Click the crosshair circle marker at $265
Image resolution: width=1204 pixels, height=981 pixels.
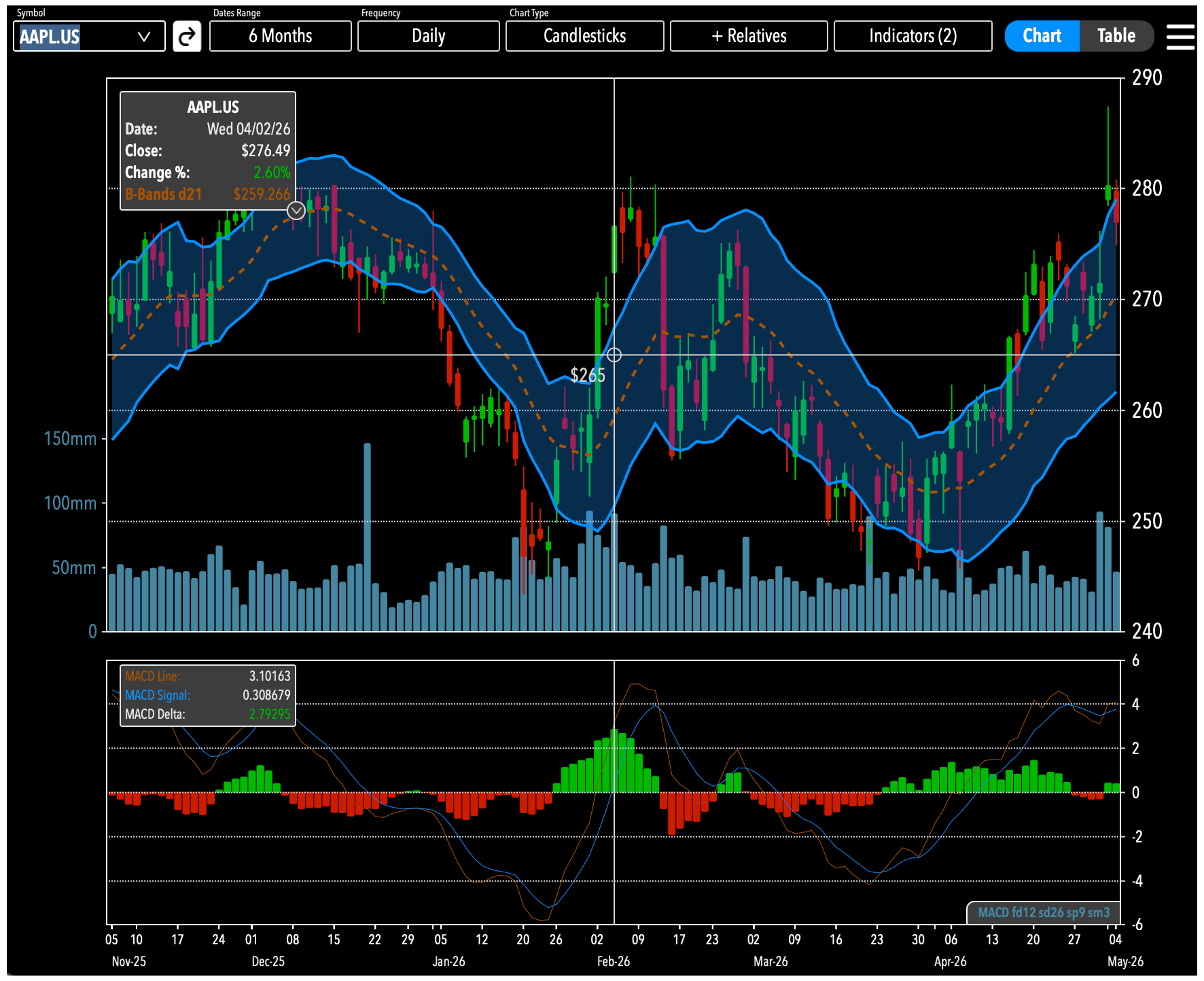[614, 355]
